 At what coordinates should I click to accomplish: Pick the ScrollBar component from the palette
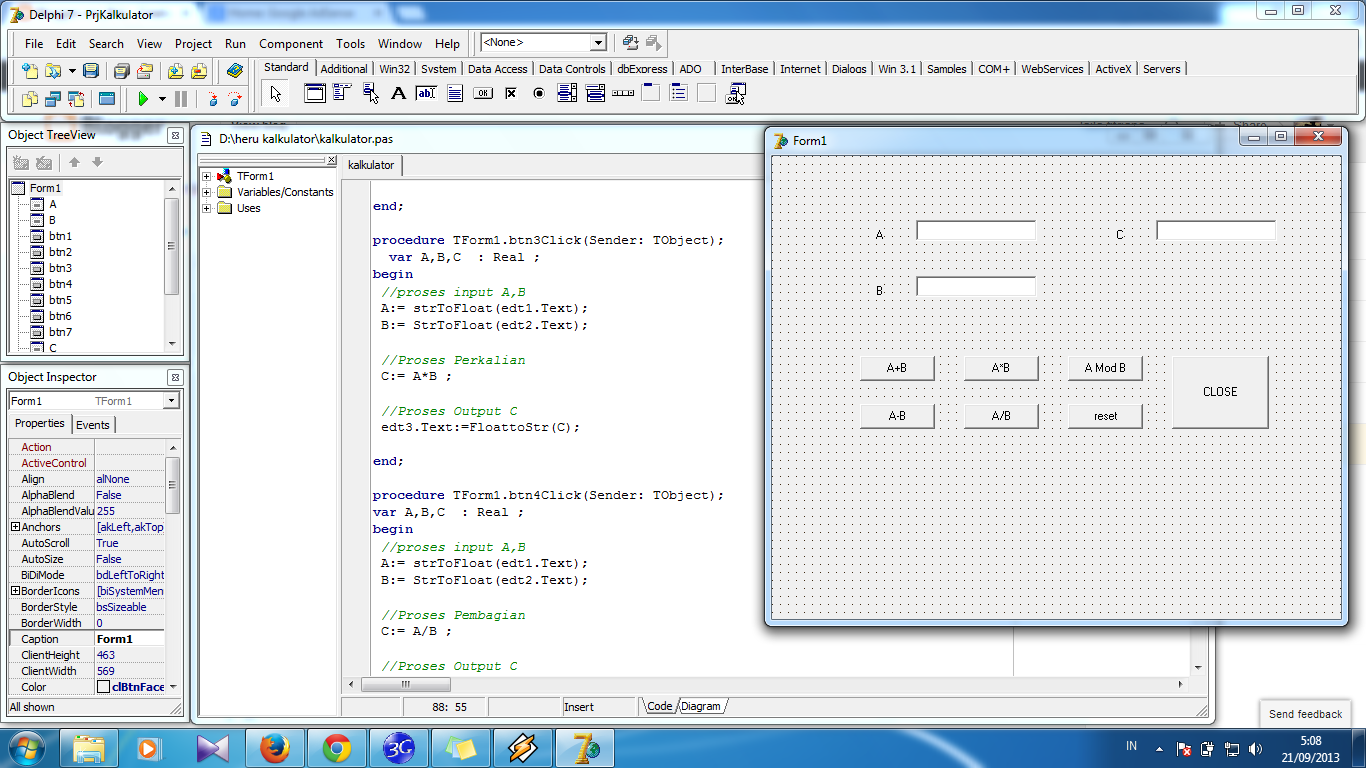[x=623, y=94]
